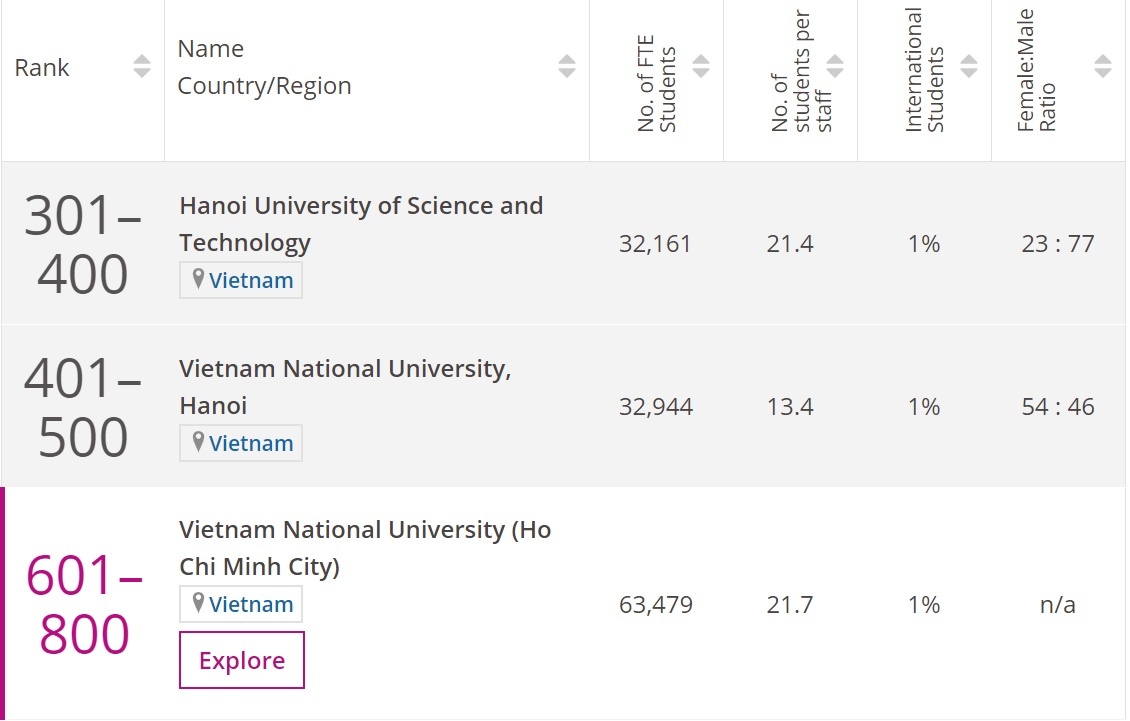Click map pin under Vietnam National University, Hanoi
Viewport: 1130px width, 721px height.
[198, 442]
